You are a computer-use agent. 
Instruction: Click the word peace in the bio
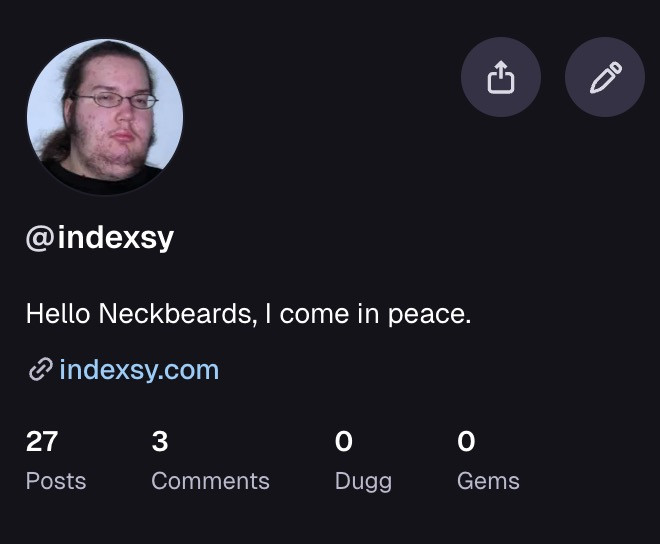(429, 315)
